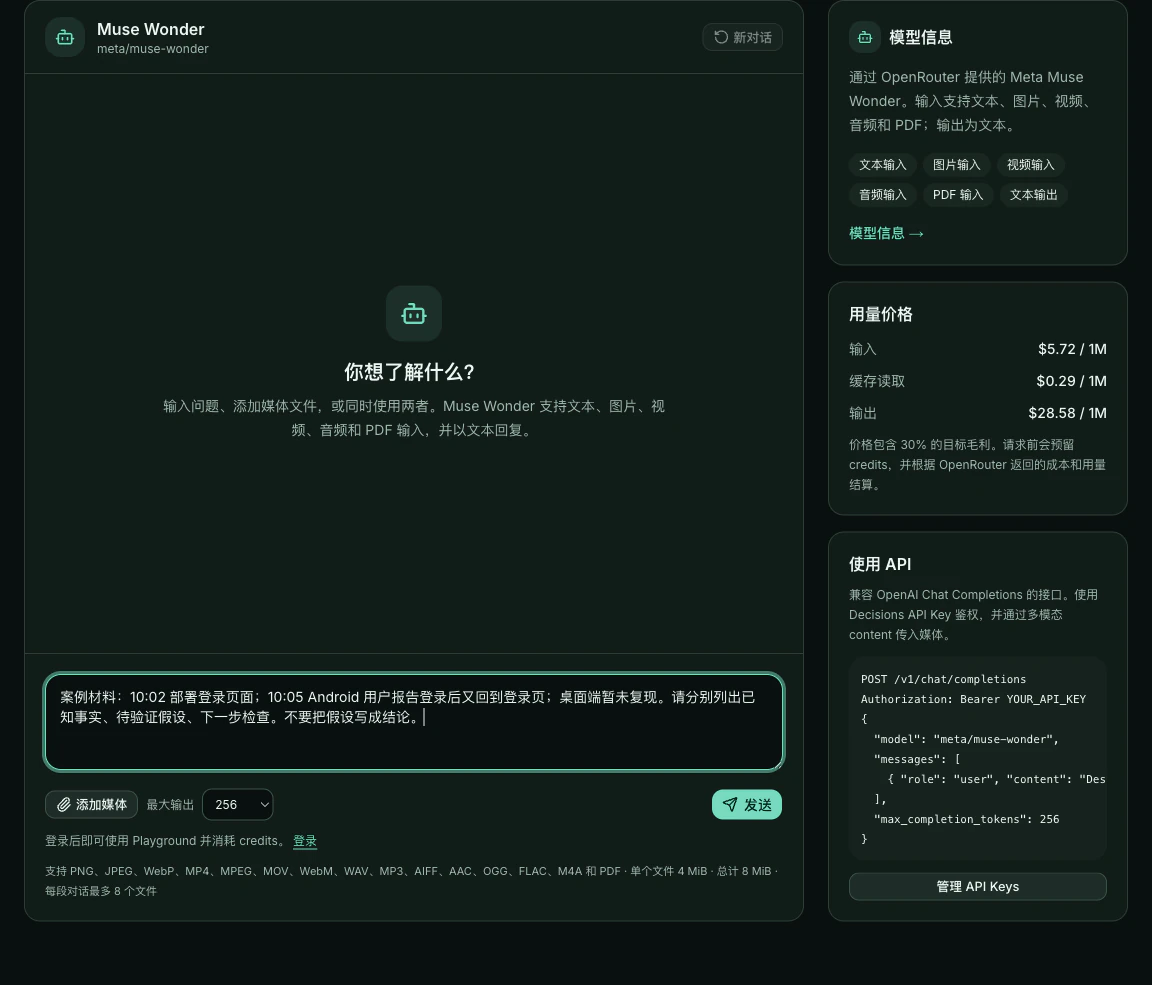Click the 你想了解什么？ heading
This screenshot has width=1152, height=985.
(410, 372)
